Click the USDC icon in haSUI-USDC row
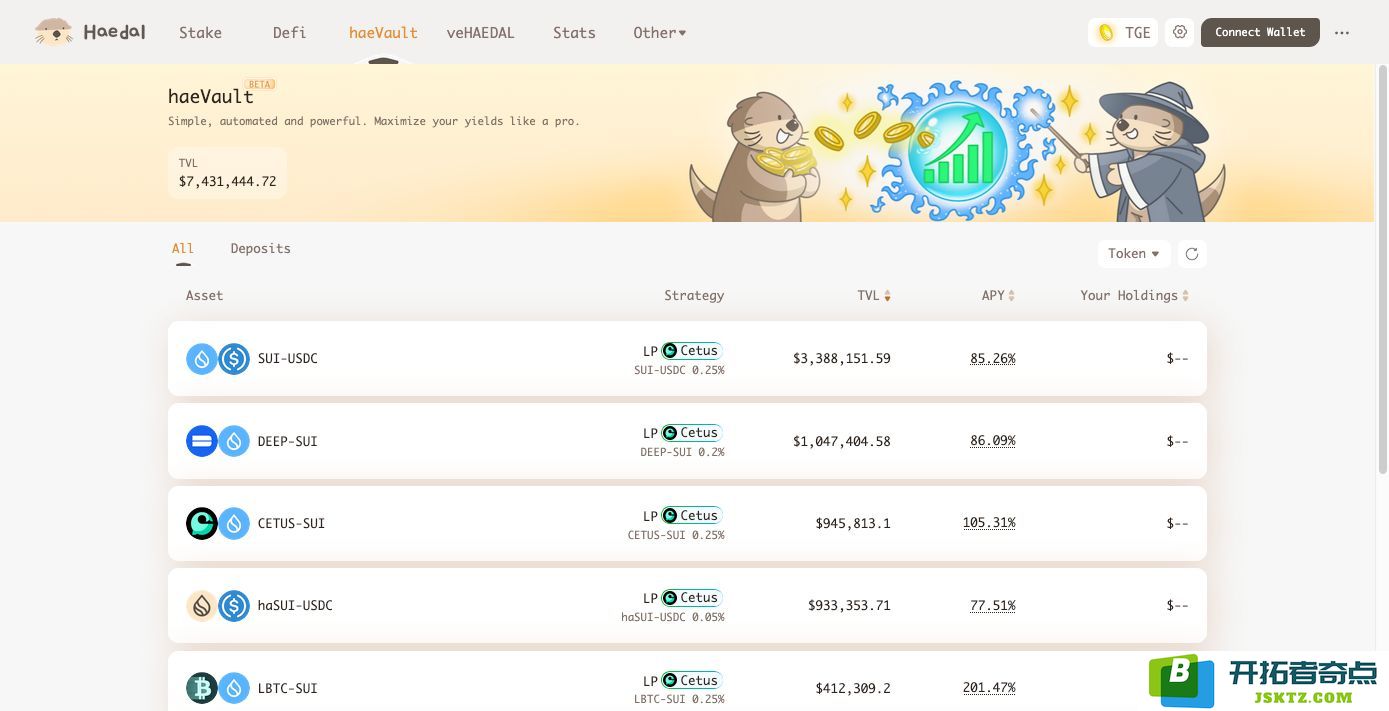1389x711 pixels. pyautogui.click(x=234, y=606)
